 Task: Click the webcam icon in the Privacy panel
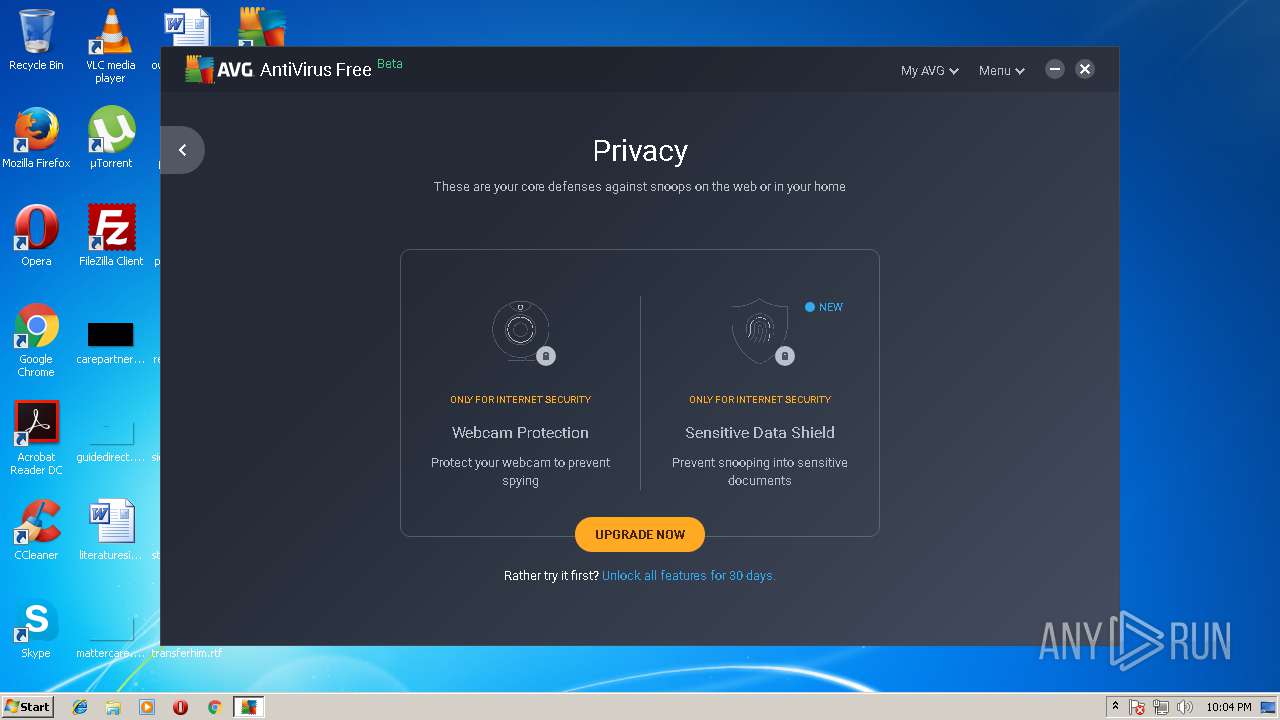point(521,331)
